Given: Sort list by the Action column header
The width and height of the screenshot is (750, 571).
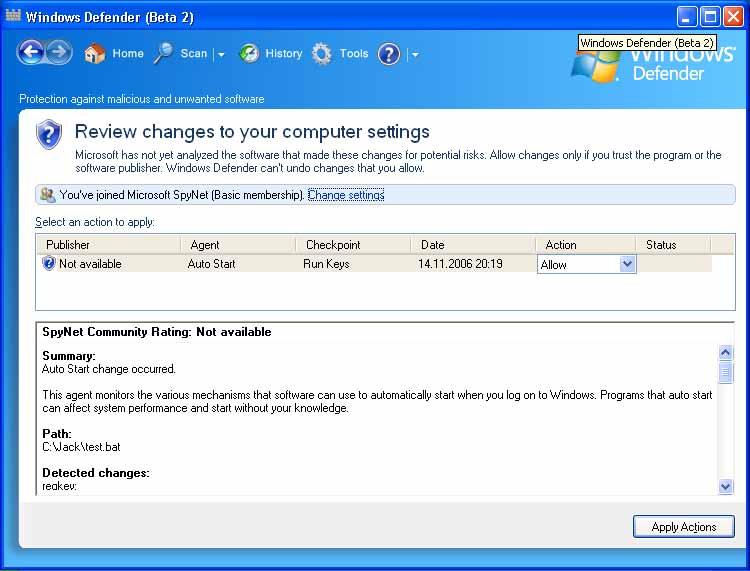Looking at the screenshot, I should [585, 244].
